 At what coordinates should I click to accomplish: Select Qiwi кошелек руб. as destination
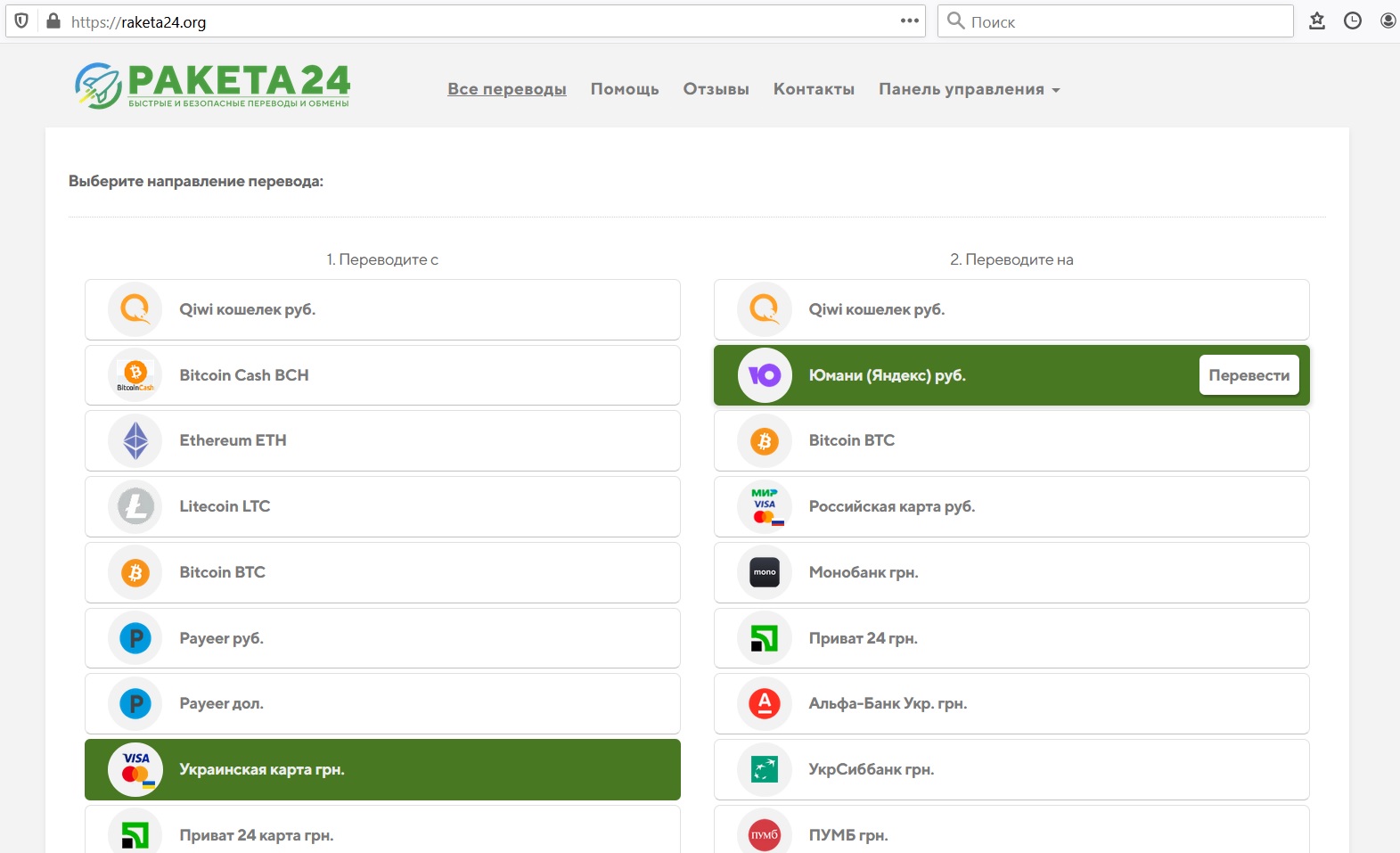[x=1011, y=309]
